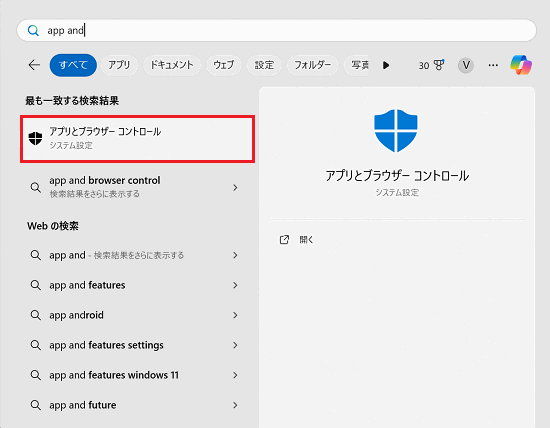The image size is (550, 428).
Task: Switch to the 設定 filter tab
Action: [x=264, y=65]
